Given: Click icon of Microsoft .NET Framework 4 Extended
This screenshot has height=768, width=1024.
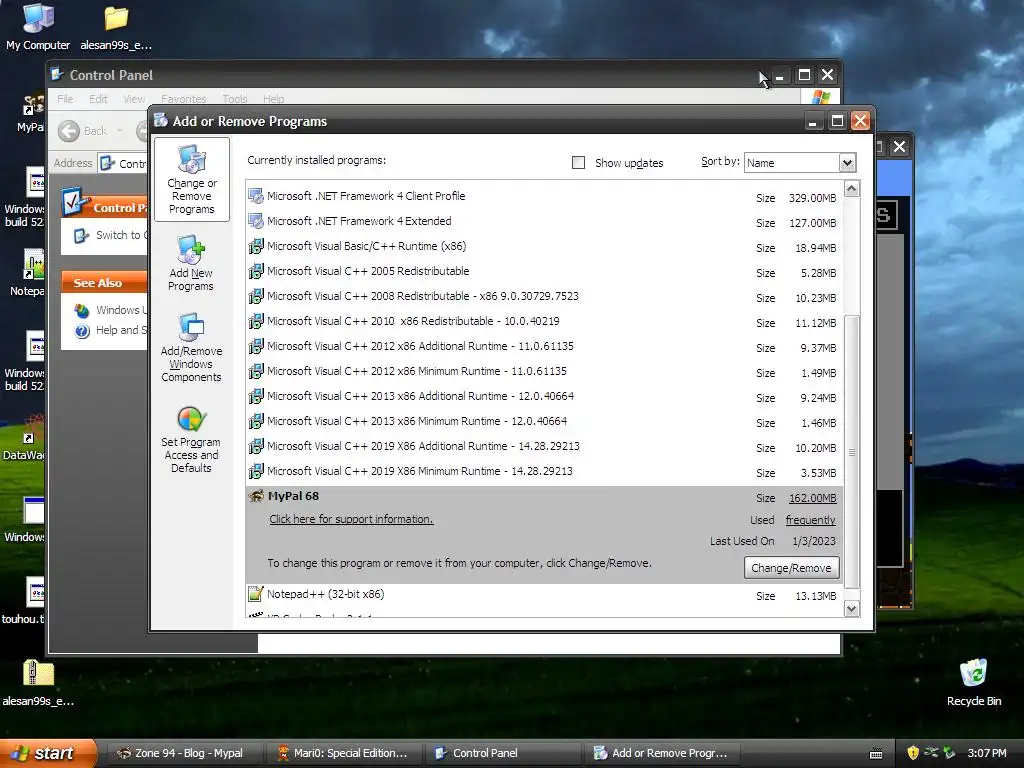Looking at the screenshot, I should pyautogui.click(x=256, y=221).
